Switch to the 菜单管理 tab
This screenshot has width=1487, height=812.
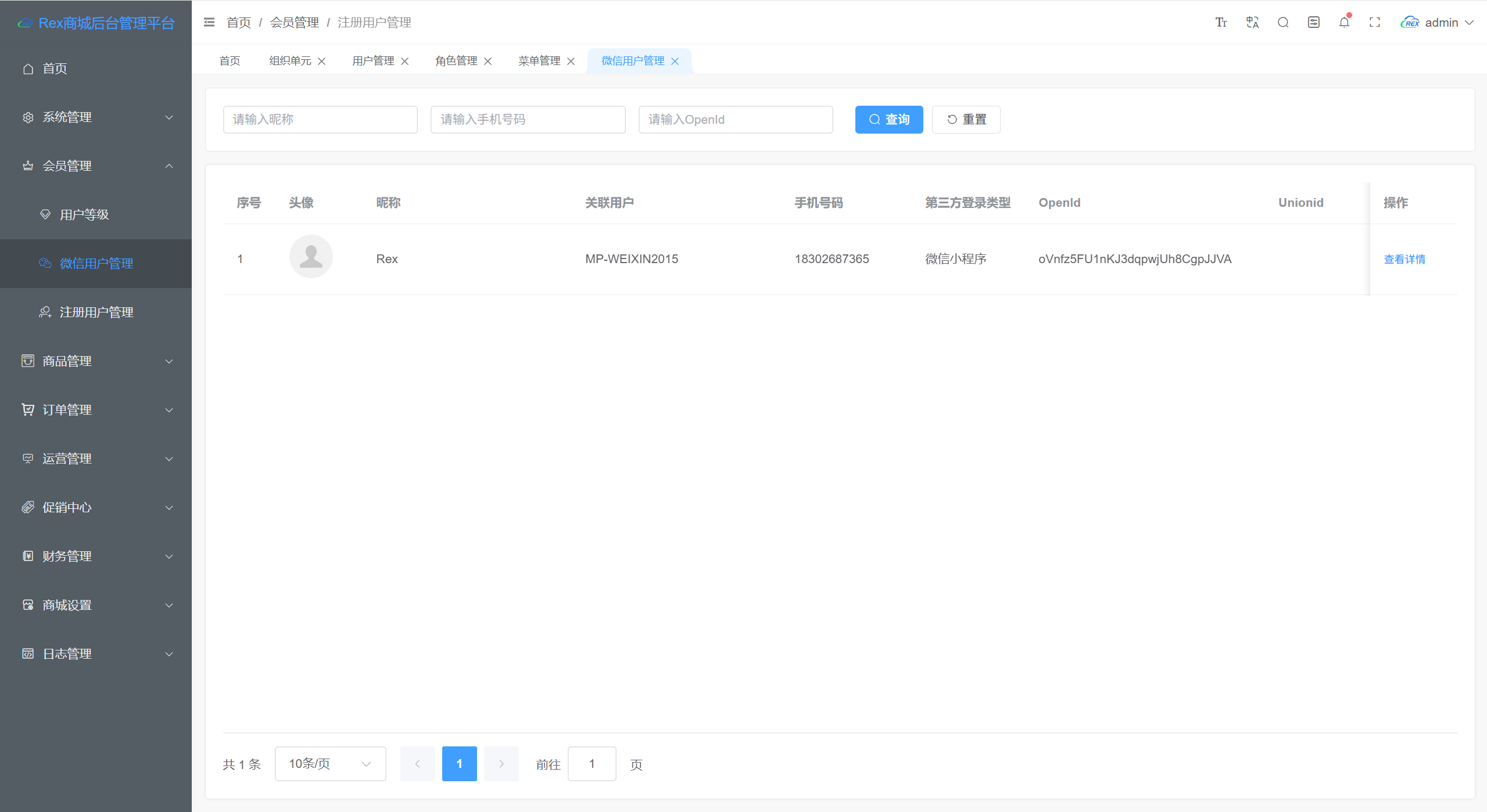(x=539, y=61)
